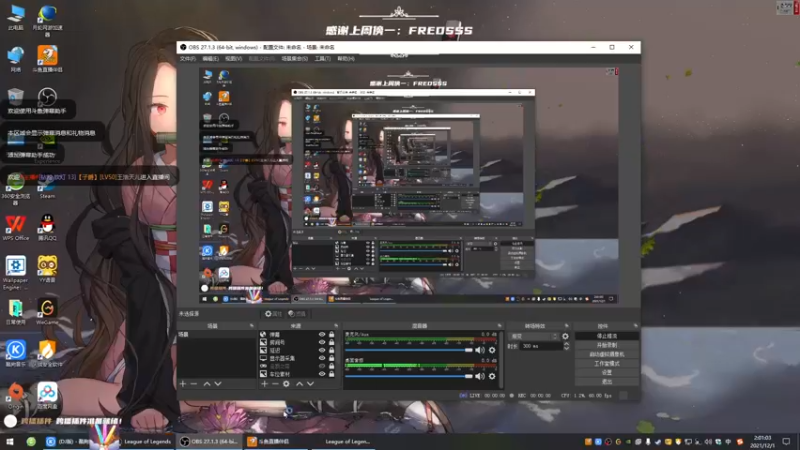The image size is (800, 450).
Task: Select the display capture source row
Action: point(297,358)
